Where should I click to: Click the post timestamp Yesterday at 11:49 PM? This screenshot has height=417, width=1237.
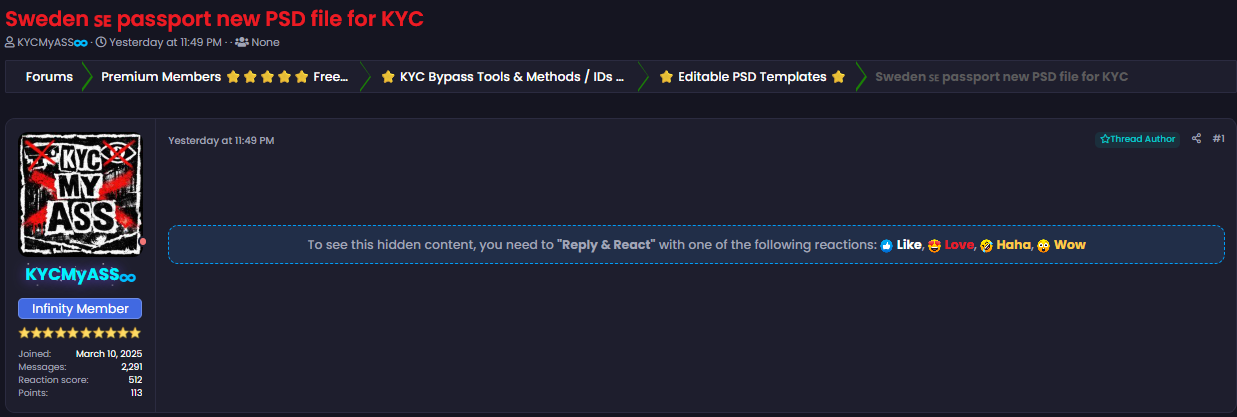pos(221,140)
